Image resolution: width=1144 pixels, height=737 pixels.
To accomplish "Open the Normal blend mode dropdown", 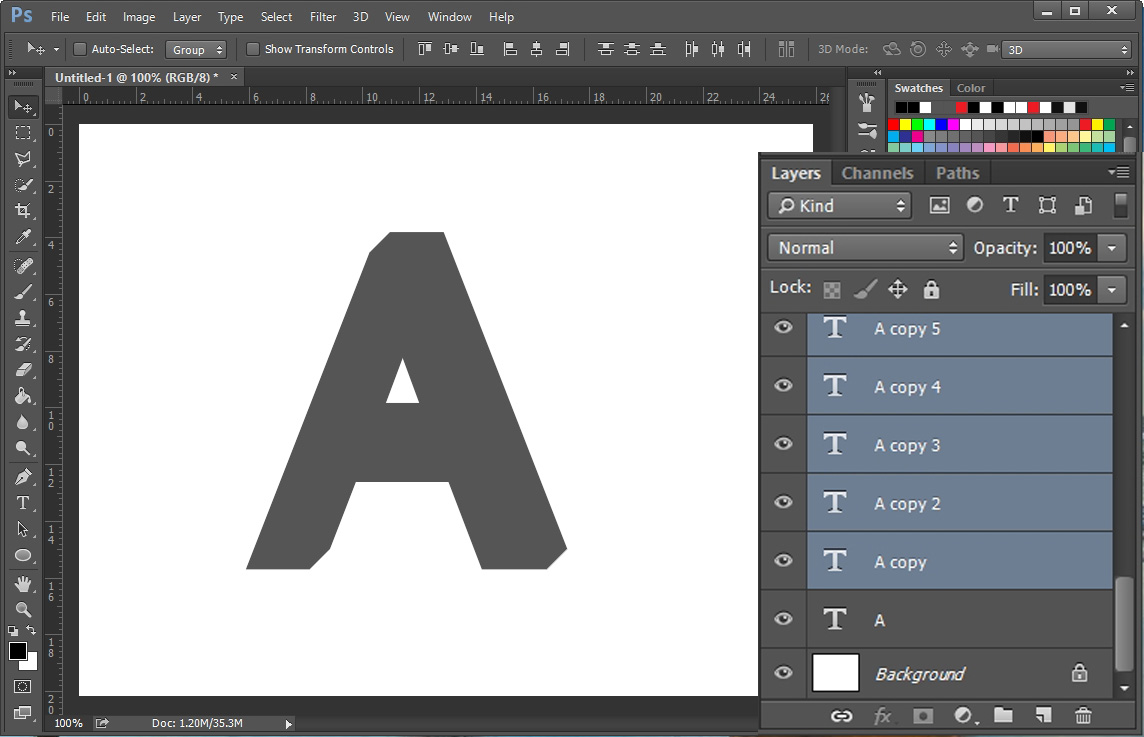I will [865, 248].
